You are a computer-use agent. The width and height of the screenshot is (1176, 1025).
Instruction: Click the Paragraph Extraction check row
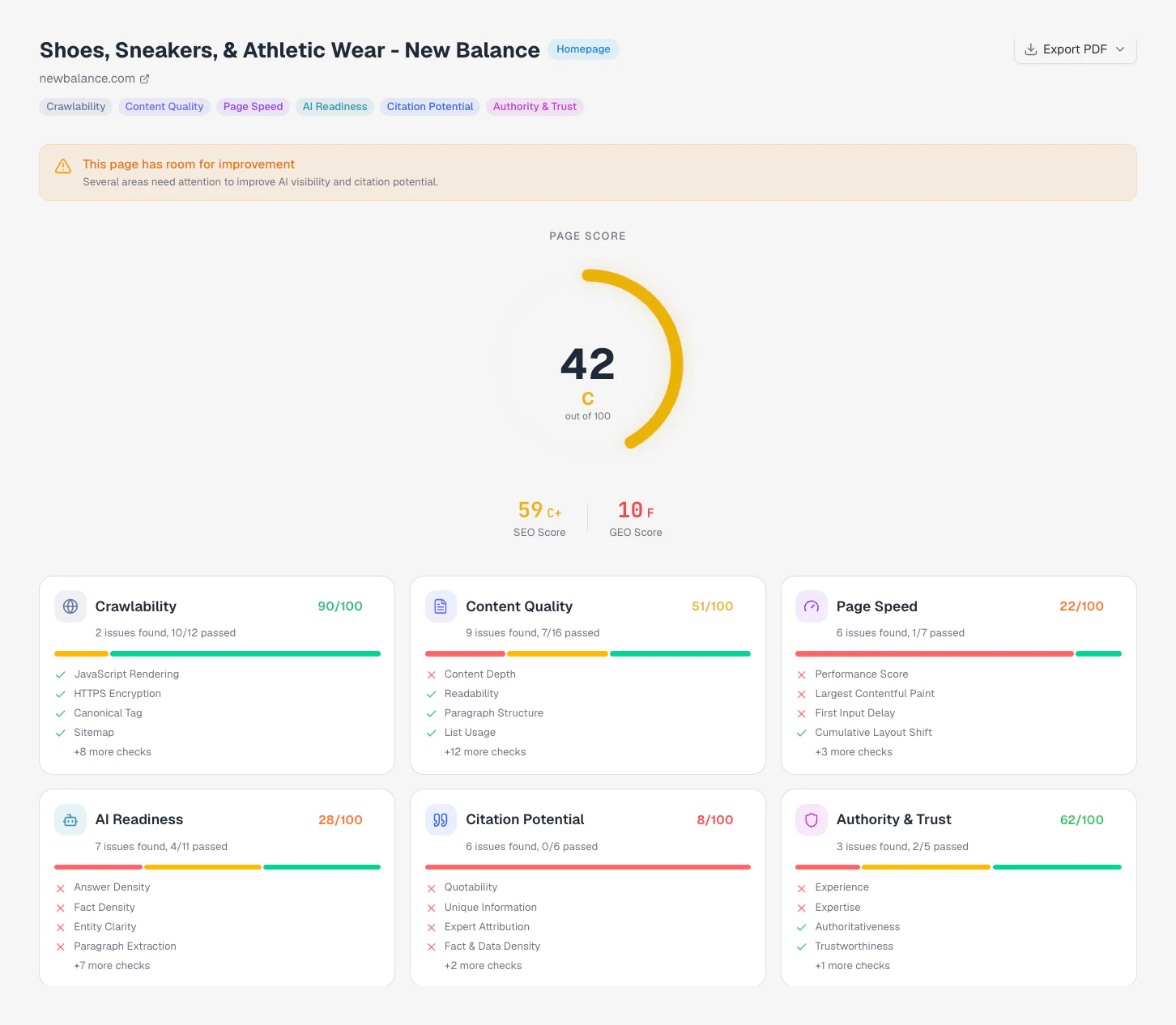[217, 946]
